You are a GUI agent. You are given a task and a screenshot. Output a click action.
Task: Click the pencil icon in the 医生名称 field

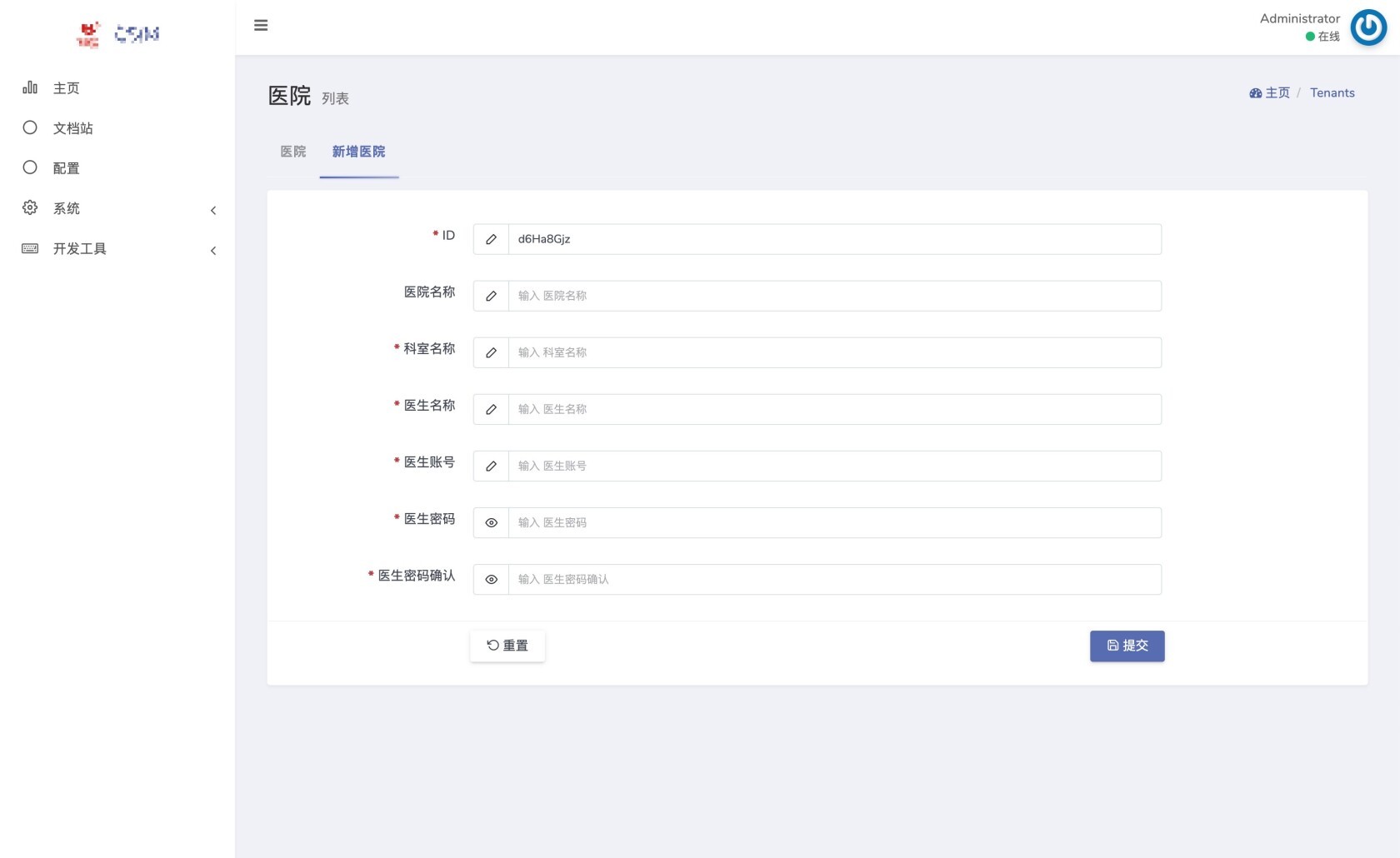pos(491,409)
